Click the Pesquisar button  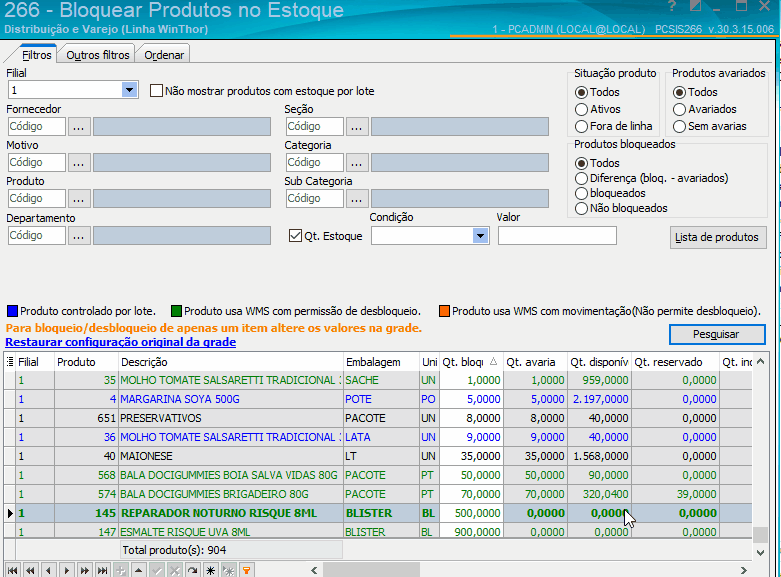717,334
